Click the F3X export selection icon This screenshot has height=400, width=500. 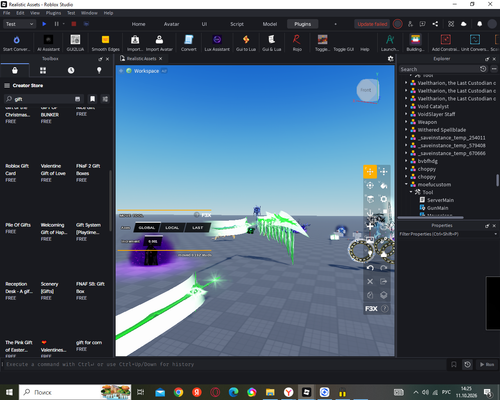pyautogui.click(x=384, y=282)
